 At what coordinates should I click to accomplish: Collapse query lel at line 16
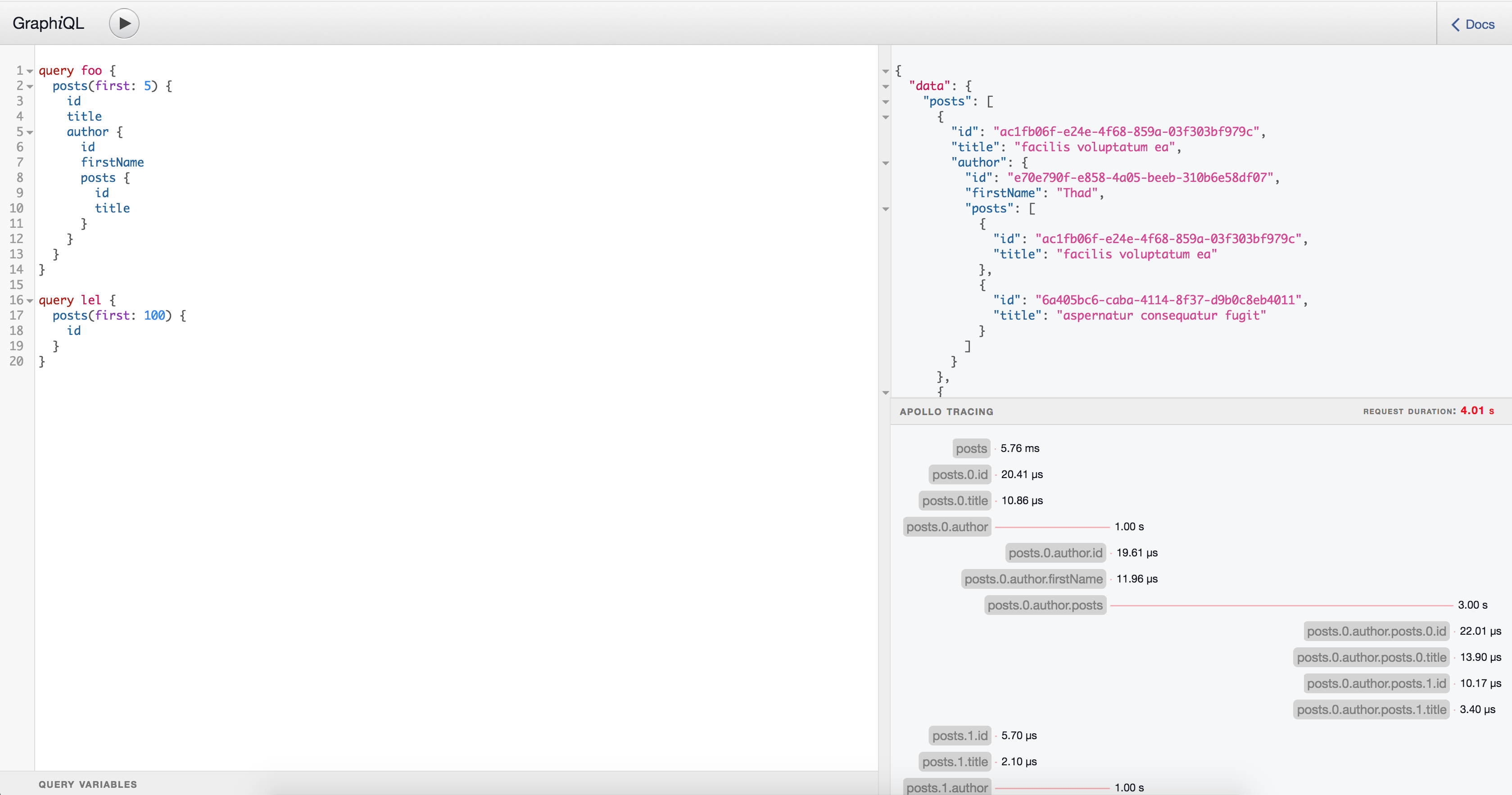click(30, 300)
